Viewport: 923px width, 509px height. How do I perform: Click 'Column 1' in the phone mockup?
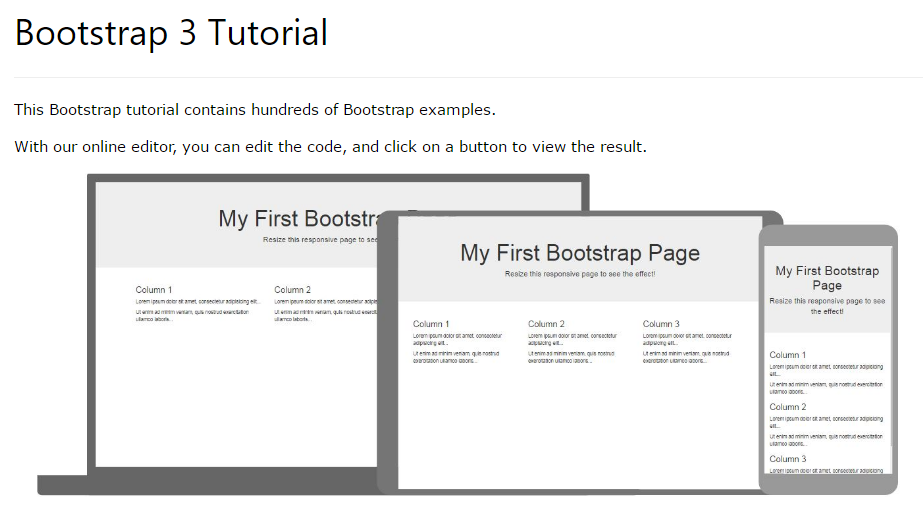tap(788, 355)
